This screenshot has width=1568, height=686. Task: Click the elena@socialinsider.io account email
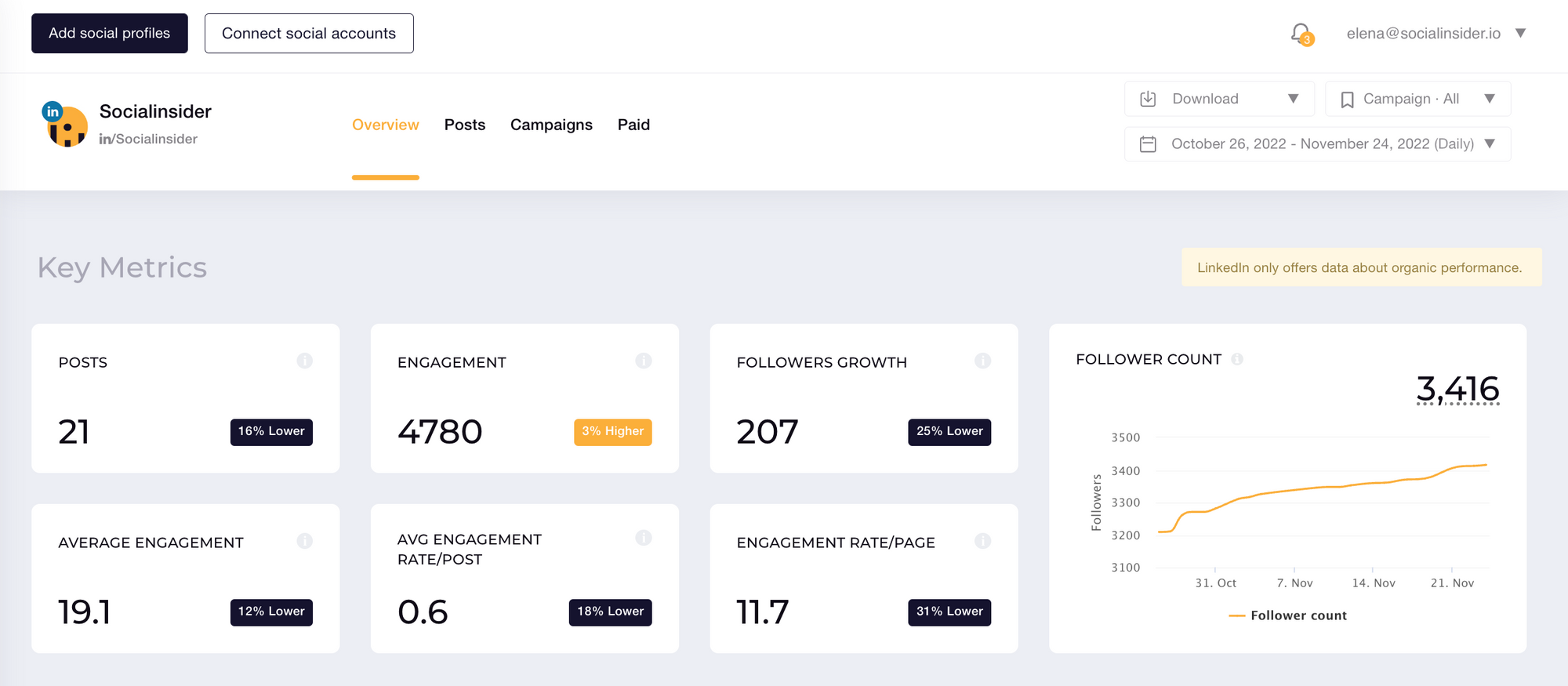1424,33
